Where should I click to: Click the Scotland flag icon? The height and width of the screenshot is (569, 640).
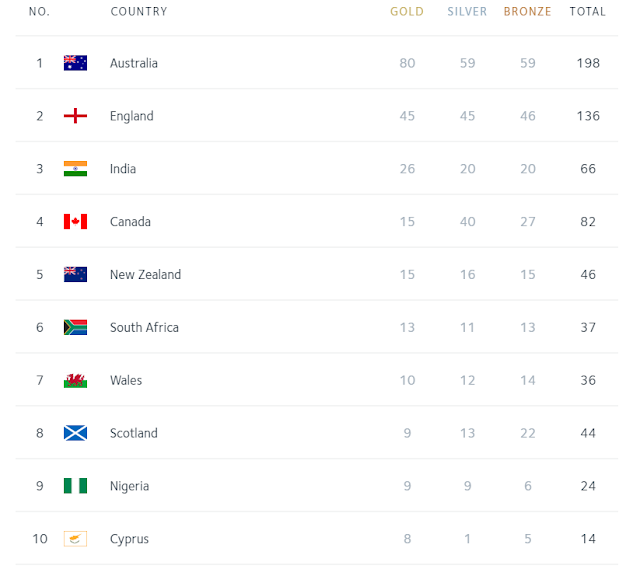click(x=75, y=434)
